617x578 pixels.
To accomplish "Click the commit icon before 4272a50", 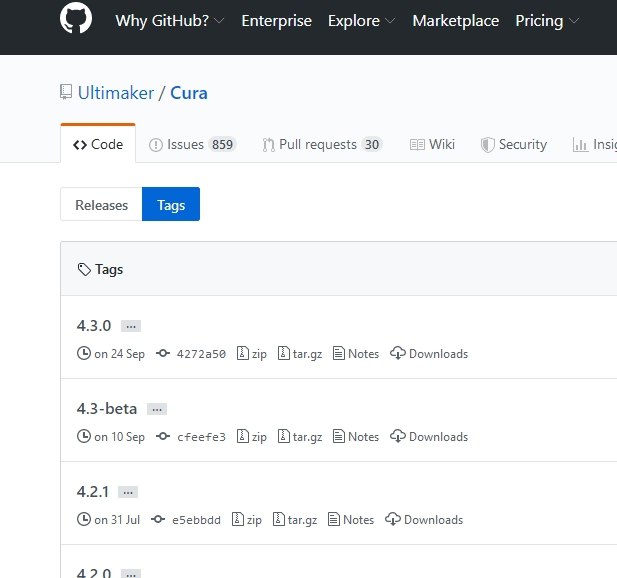I will 163,353.
